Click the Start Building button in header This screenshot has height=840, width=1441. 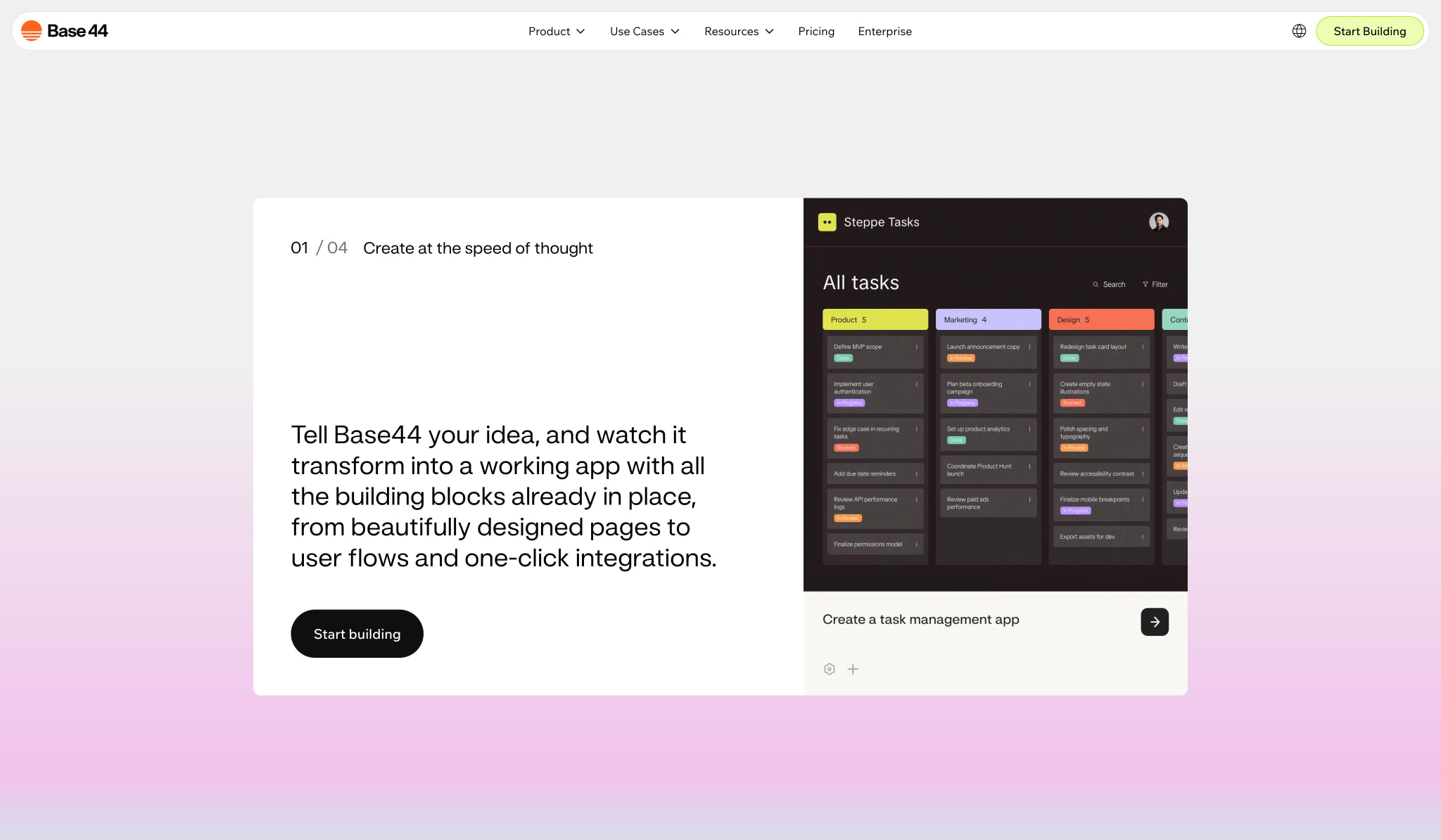(x=1369, y=31)
